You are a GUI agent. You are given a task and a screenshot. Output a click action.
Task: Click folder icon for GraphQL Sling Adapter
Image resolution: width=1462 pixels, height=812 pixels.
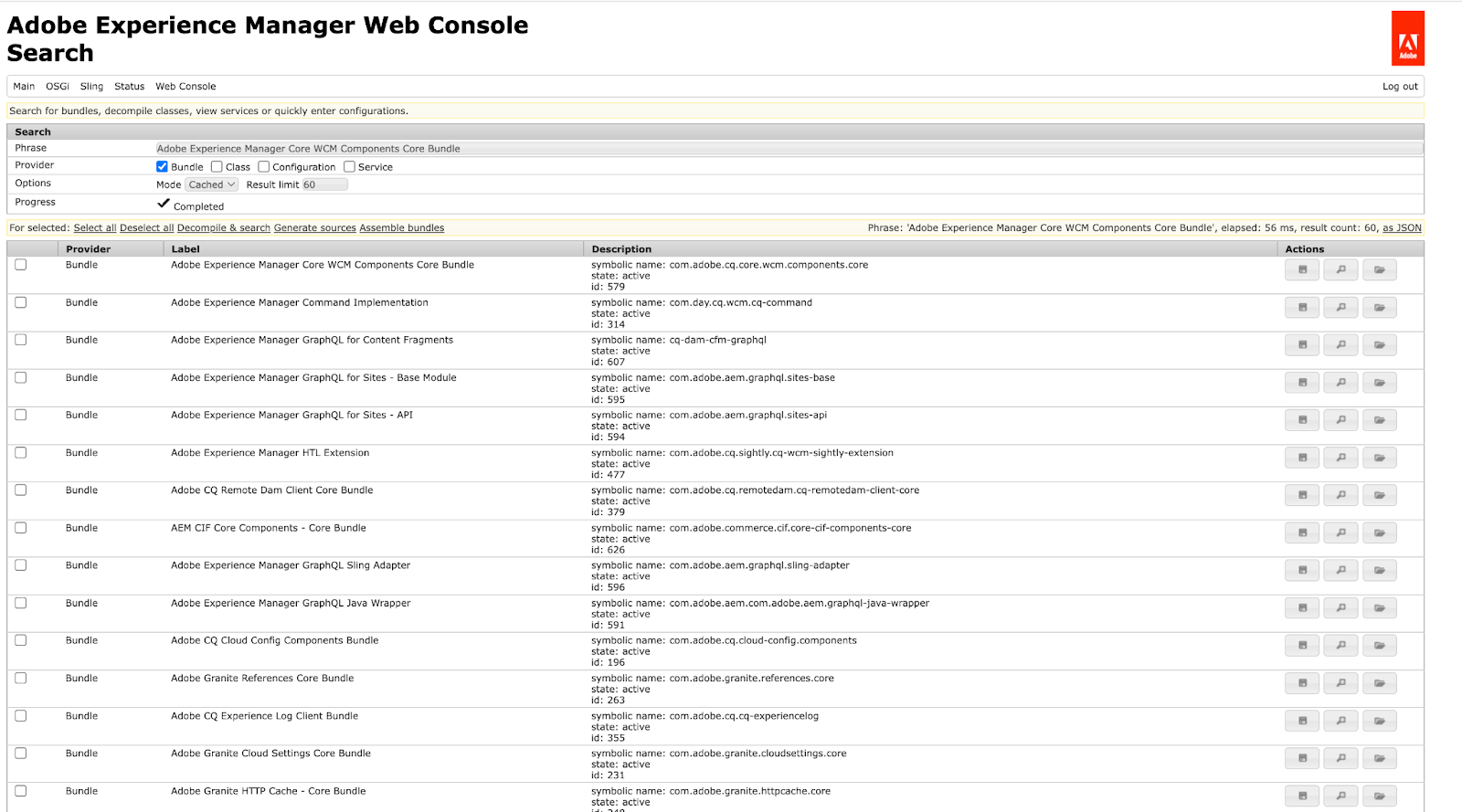[x=1380, y=570]
